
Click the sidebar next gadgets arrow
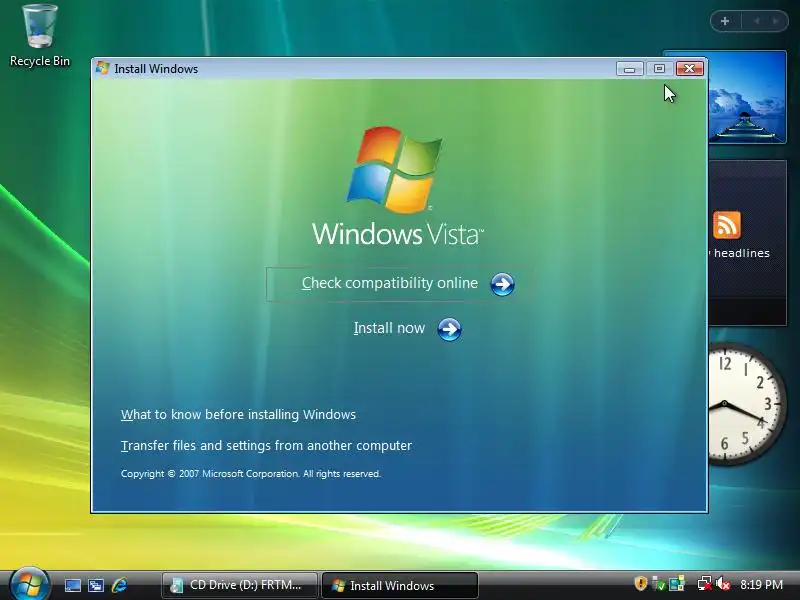(776, 21)
